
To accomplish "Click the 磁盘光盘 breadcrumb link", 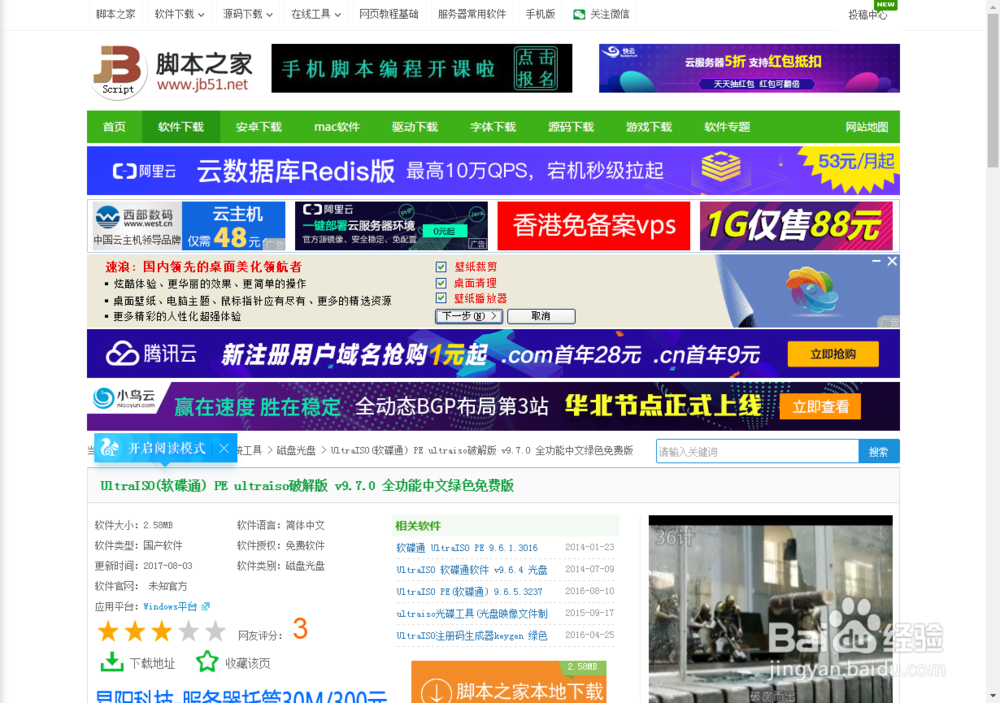I will (x=296, y=450).
